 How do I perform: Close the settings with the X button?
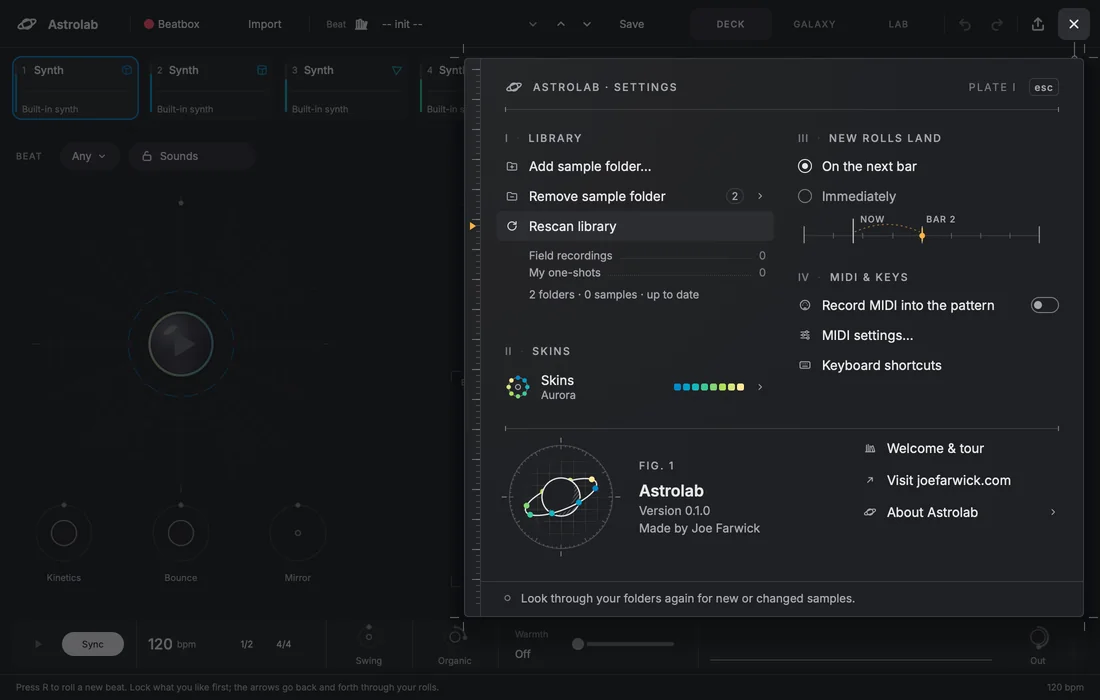[x=1073, y=24]
